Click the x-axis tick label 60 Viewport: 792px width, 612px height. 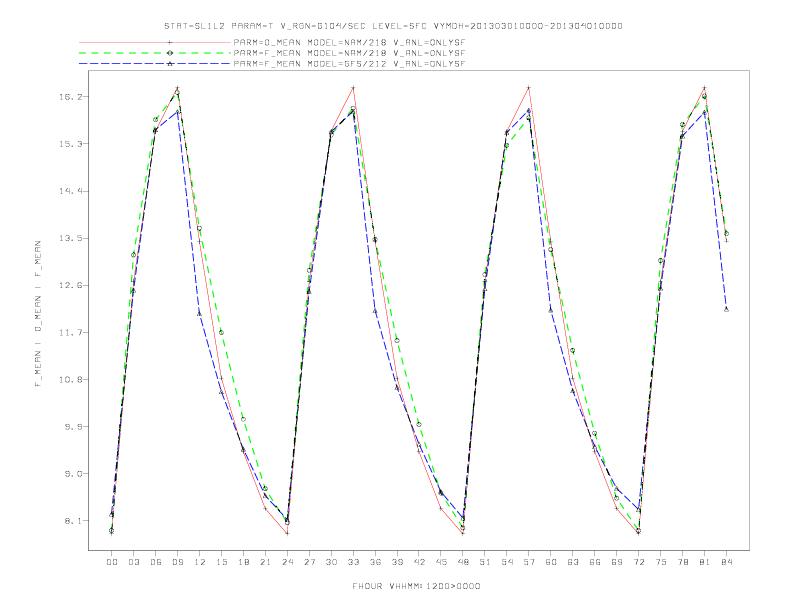551,562
